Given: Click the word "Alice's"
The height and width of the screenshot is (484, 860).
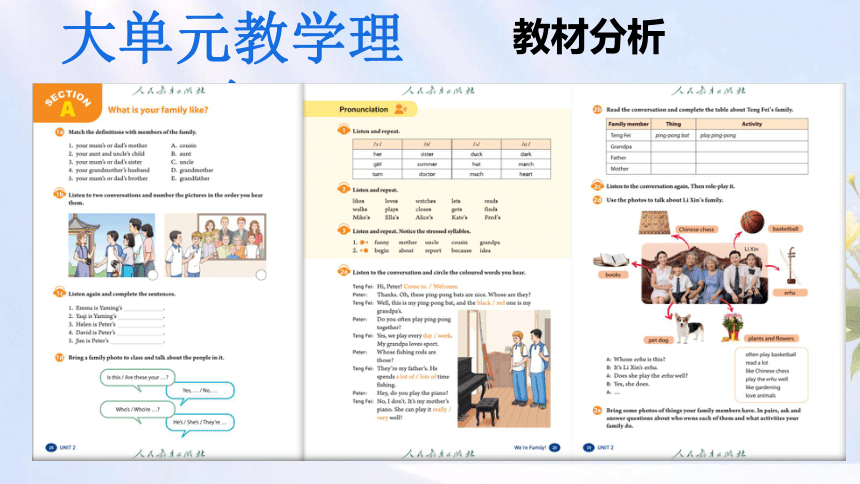Looking at the screenshot, I should tap(424, 217).
